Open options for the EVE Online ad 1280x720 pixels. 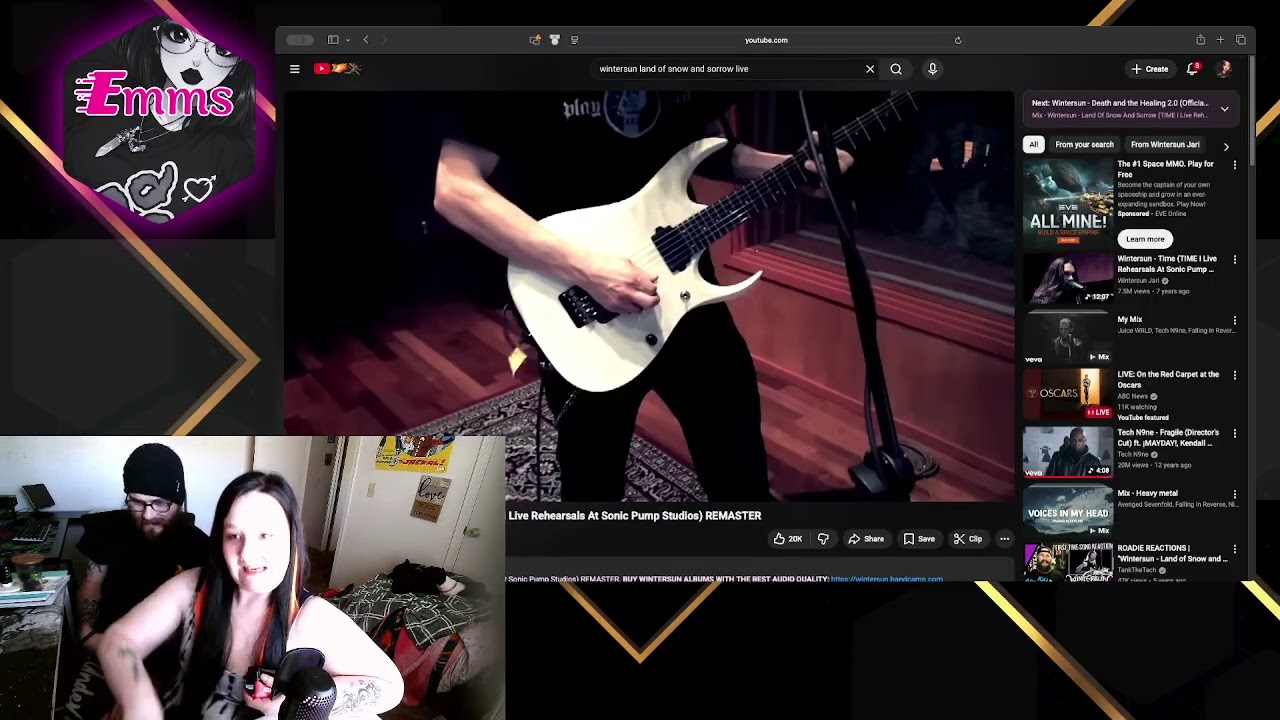click(x=1234, y=165)
